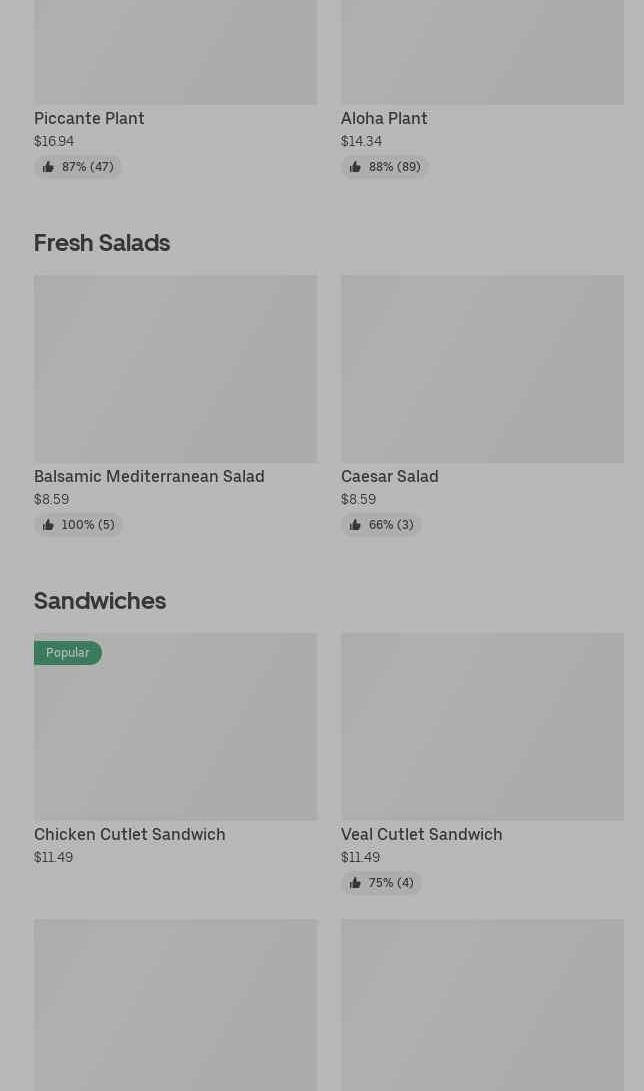Click the Veal Cutlet Sandwich photo
The height and width of the screenshot is (1091, 644).
click(482, 727)
